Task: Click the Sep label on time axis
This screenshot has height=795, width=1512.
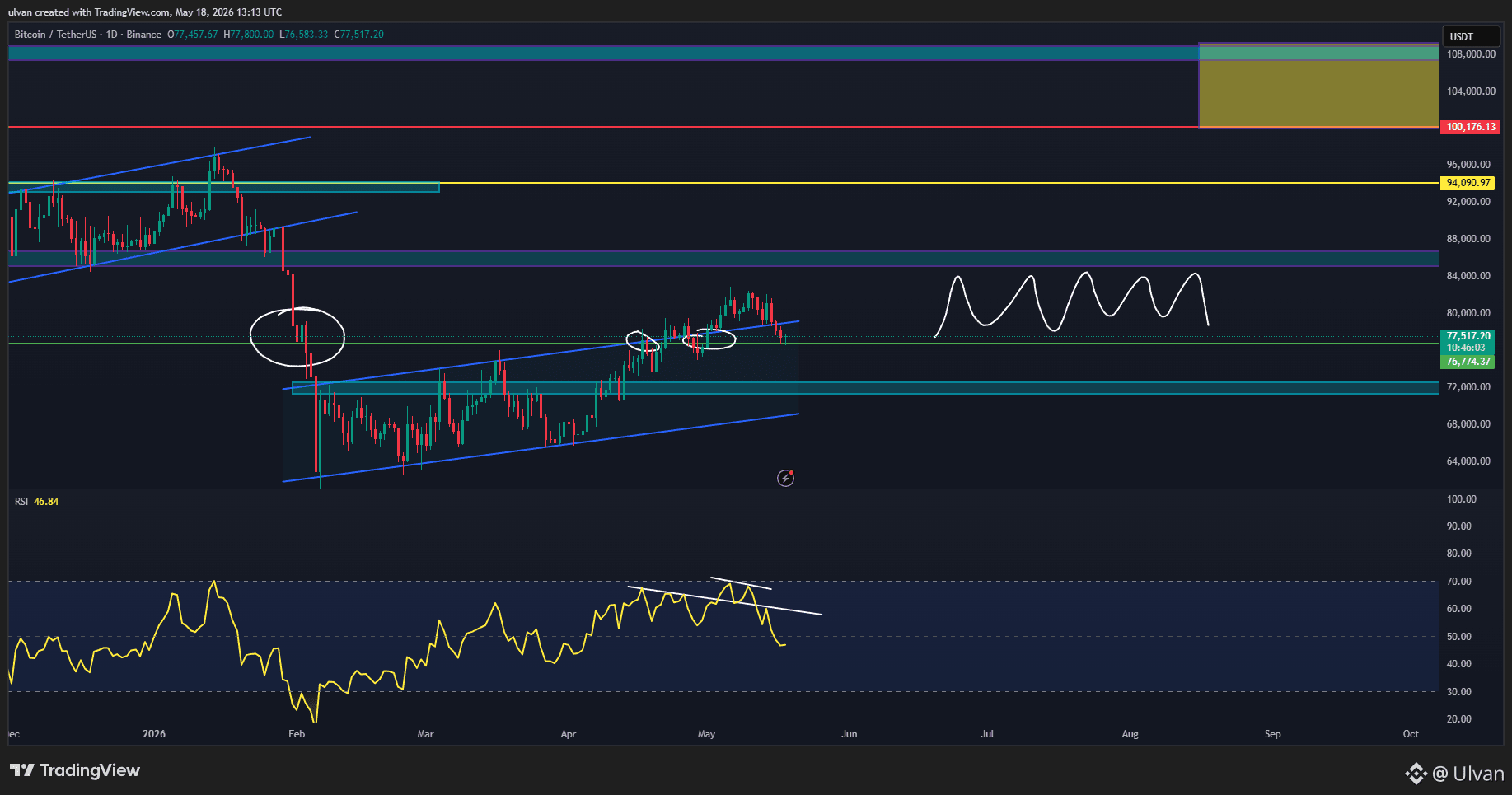Action: pos(1273,734)
